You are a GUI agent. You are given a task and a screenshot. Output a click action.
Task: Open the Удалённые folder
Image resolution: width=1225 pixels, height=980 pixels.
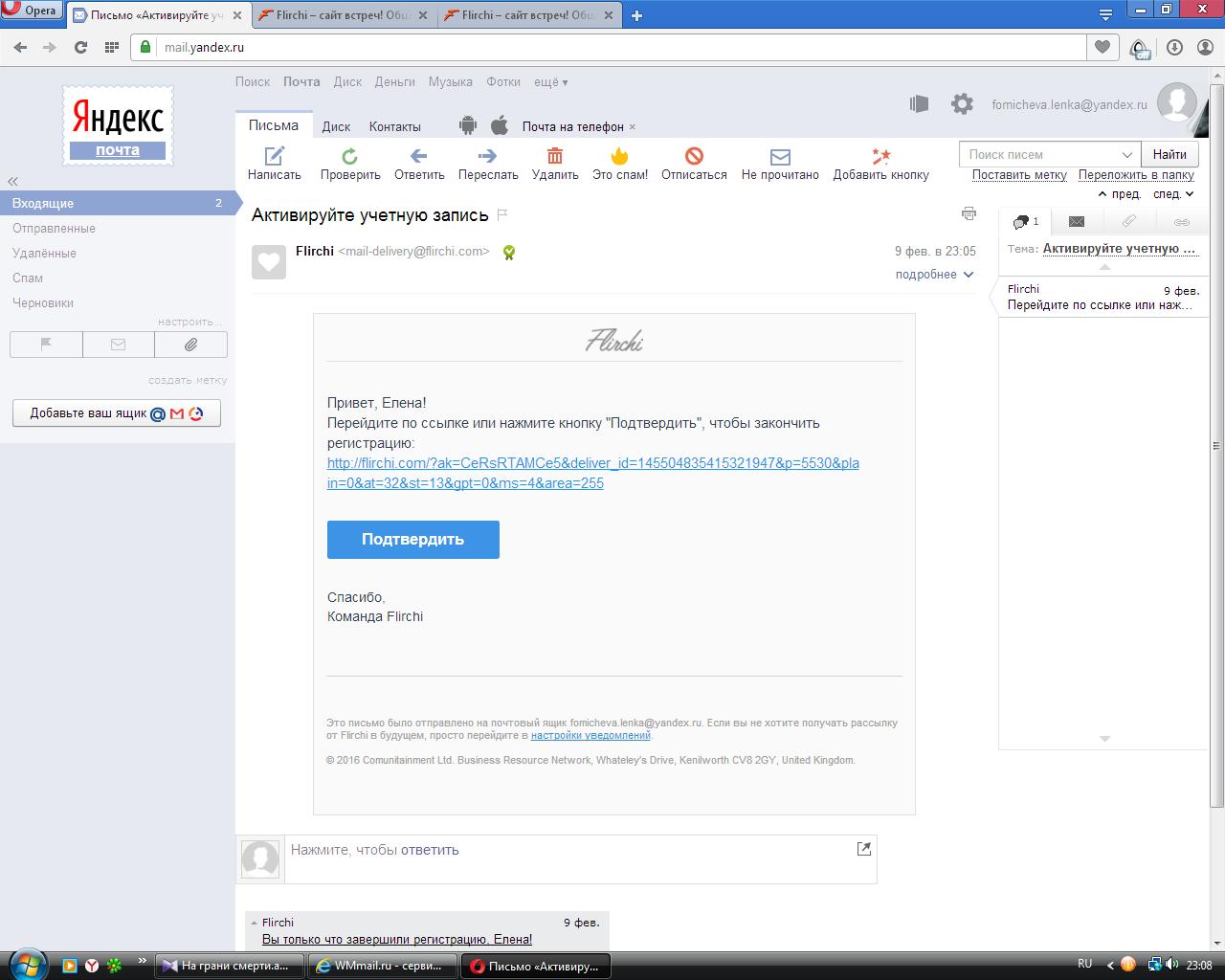(44, 254)
